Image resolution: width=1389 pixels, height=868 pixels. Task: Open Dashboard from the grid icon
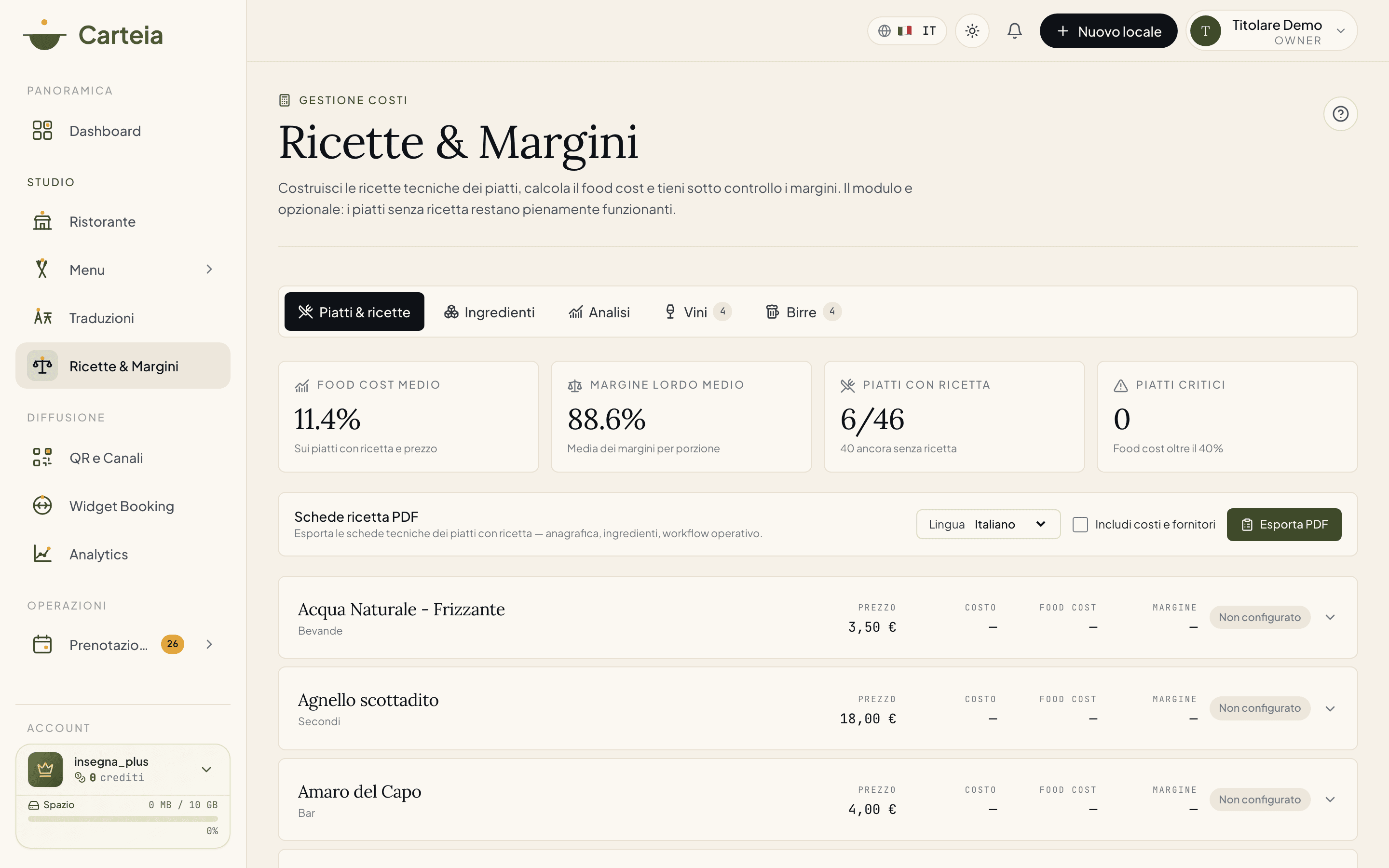tap(42, 130)
